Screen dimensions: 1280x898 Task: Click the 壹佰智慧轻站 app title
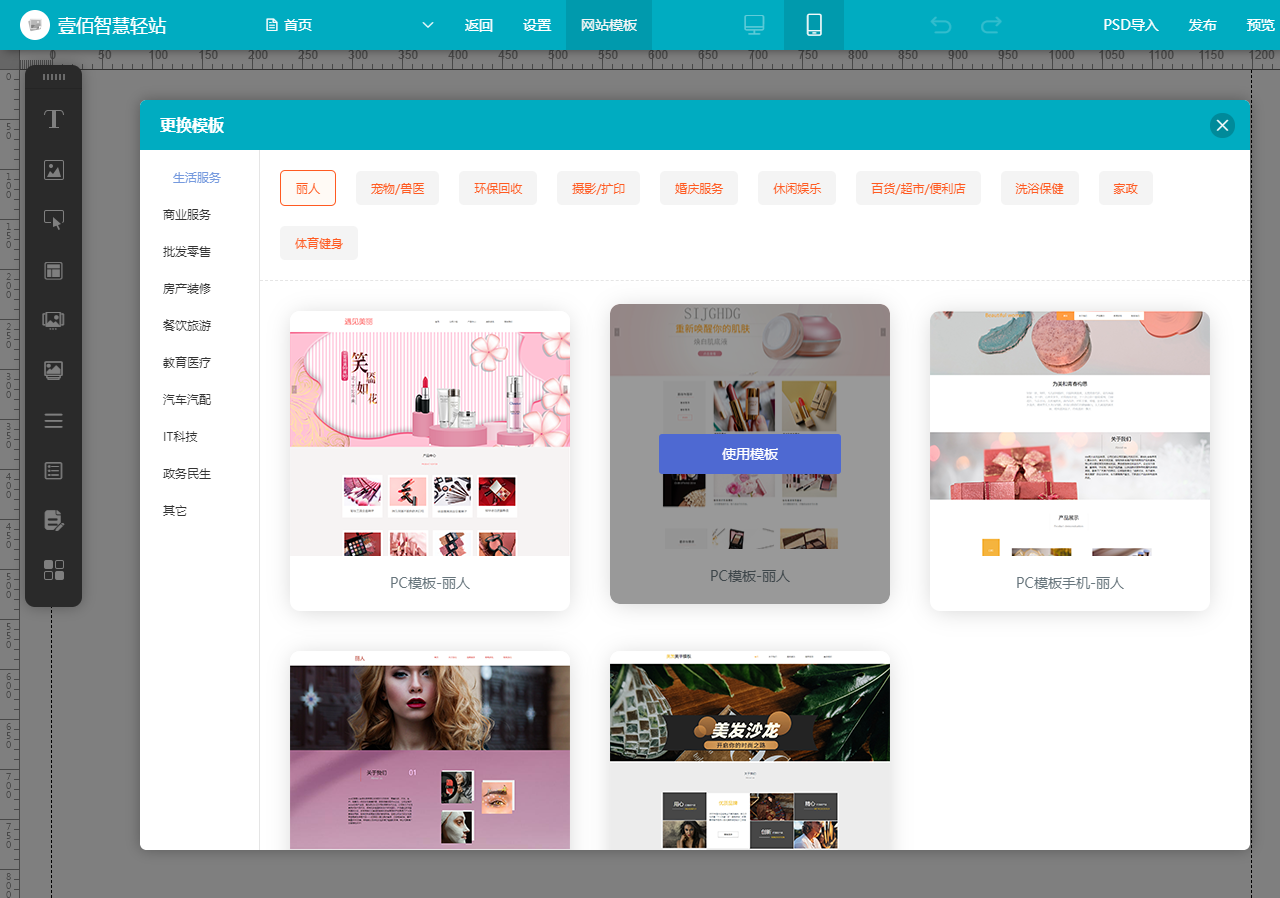coord(112,25)
